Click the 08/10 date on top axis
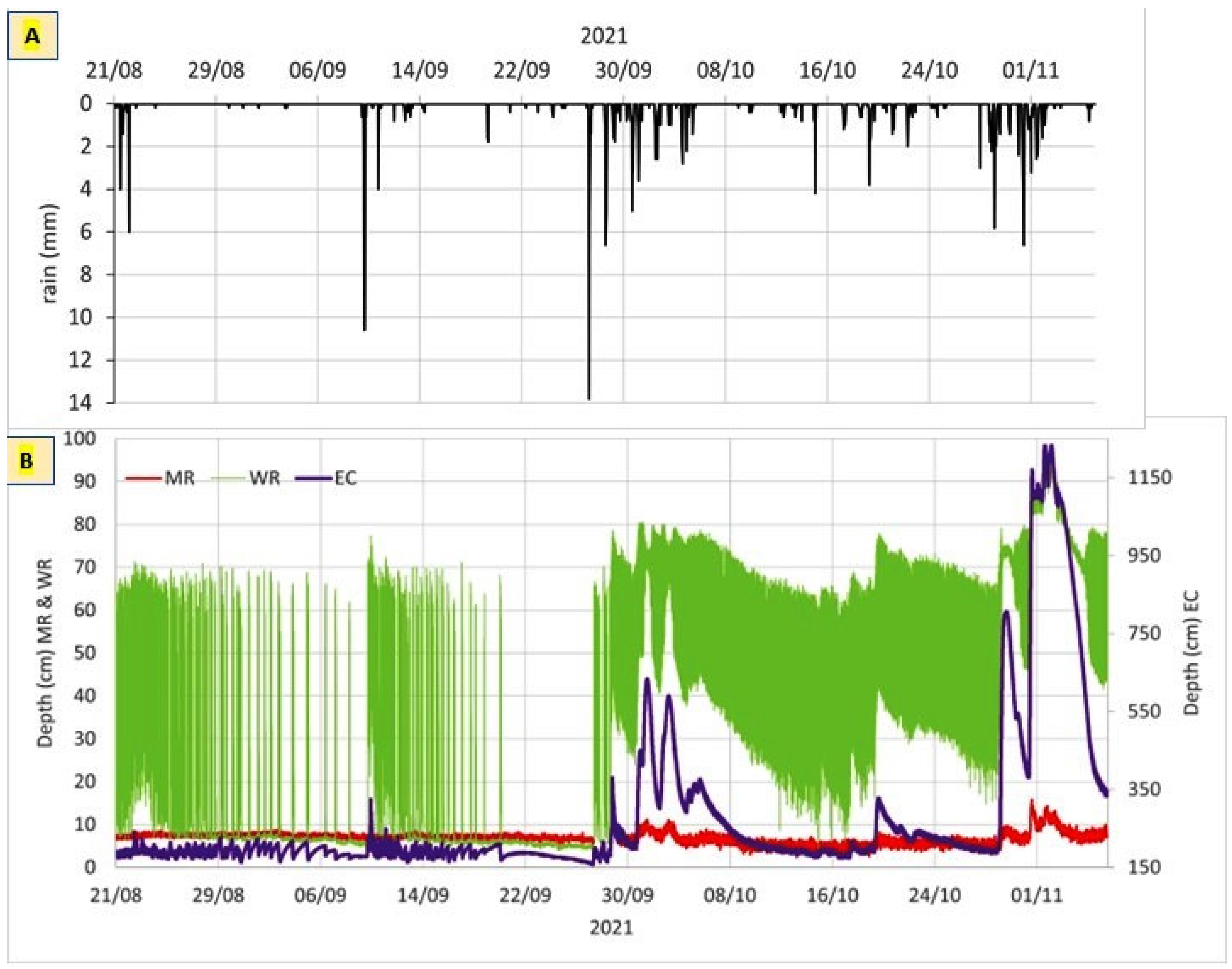 click(725, 70)
